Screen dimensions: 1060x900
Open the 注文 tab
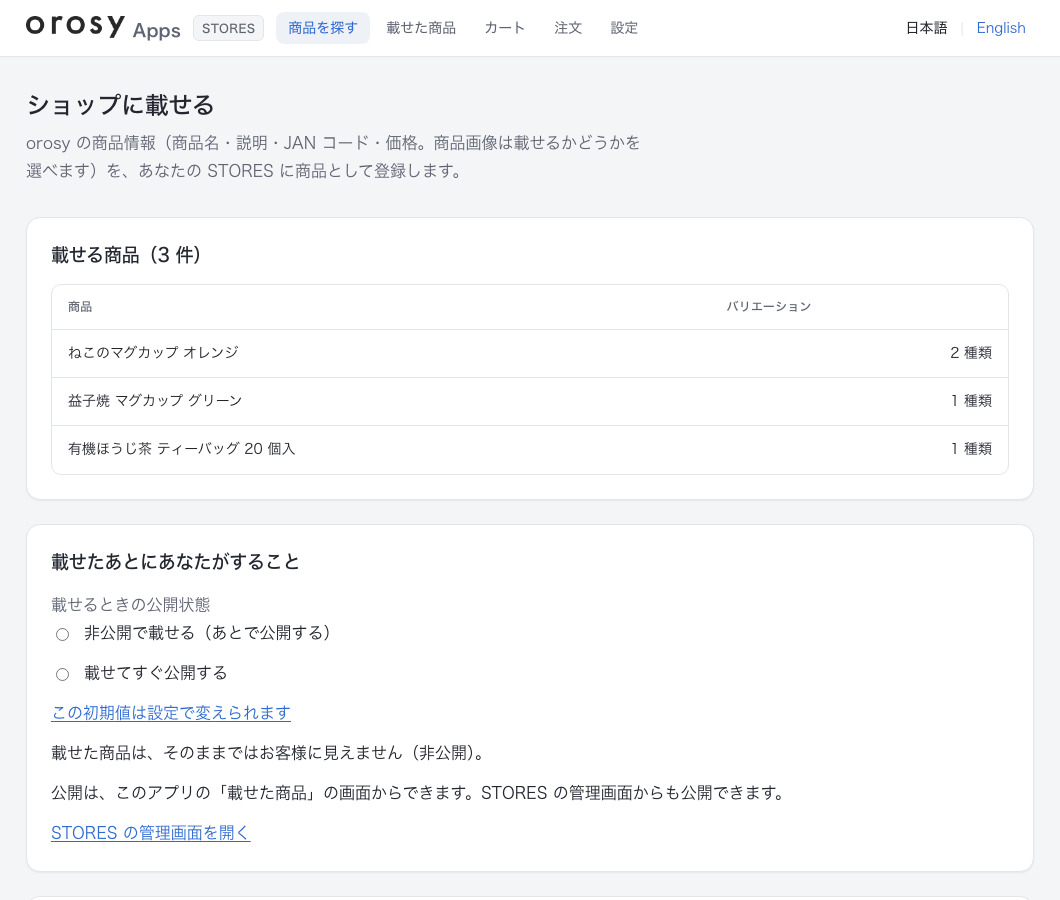[568, 28]
